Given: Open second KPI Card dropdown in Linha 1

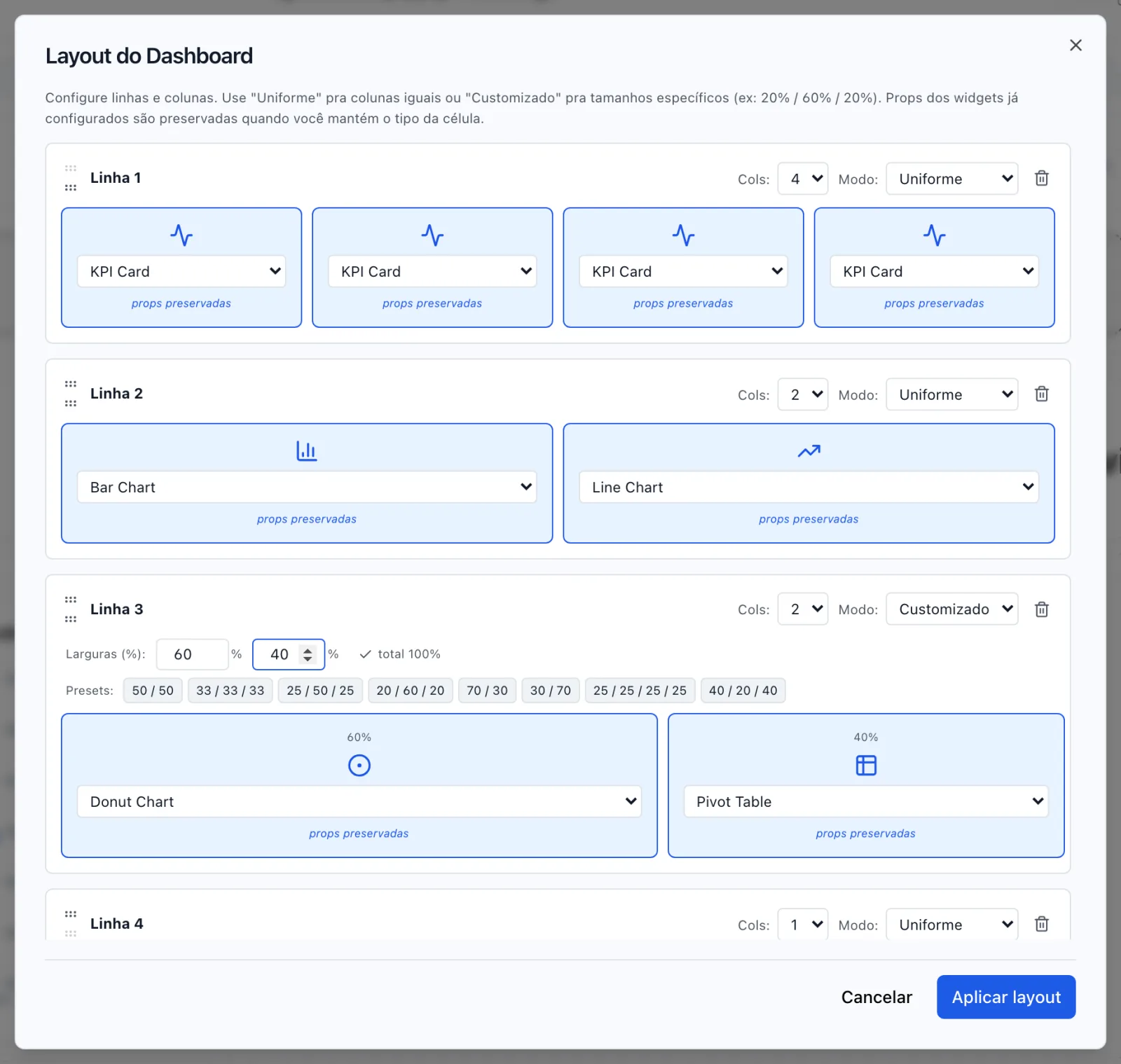Looking at the screenshot, I should [432, 271].
